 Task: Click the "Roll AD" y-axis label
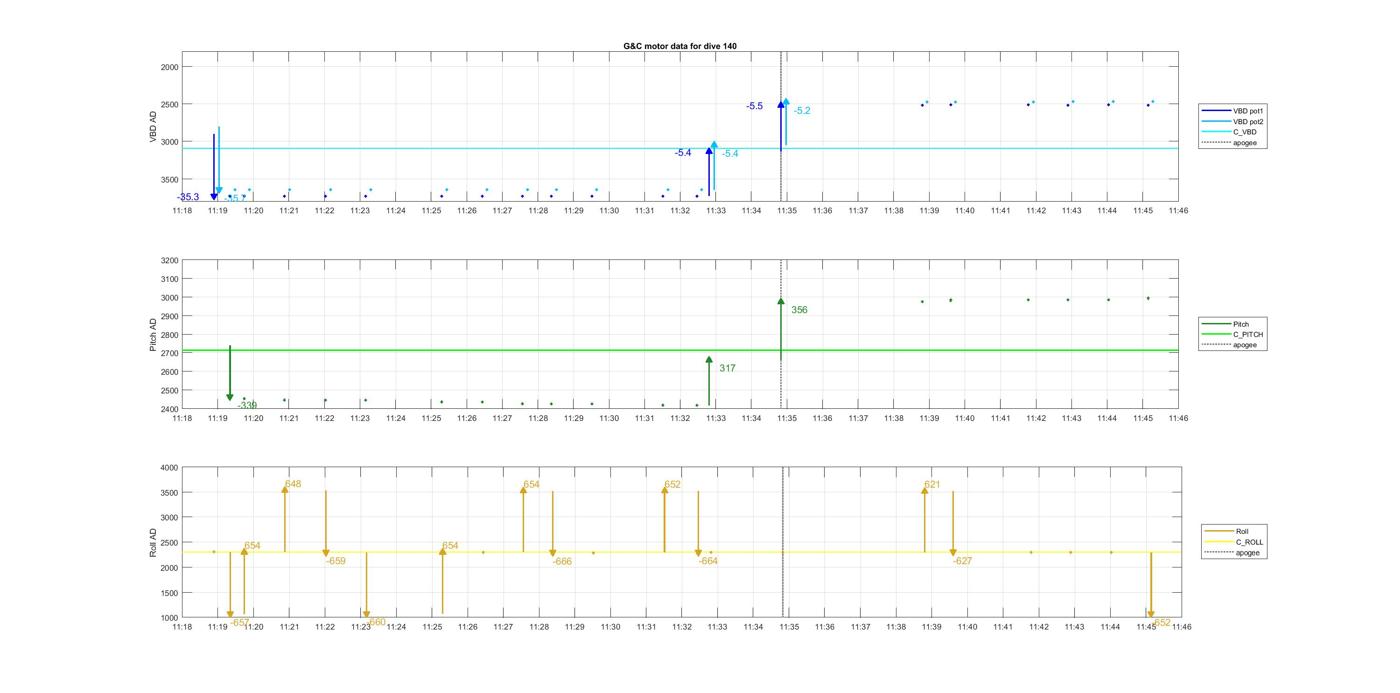click(154, 543)
